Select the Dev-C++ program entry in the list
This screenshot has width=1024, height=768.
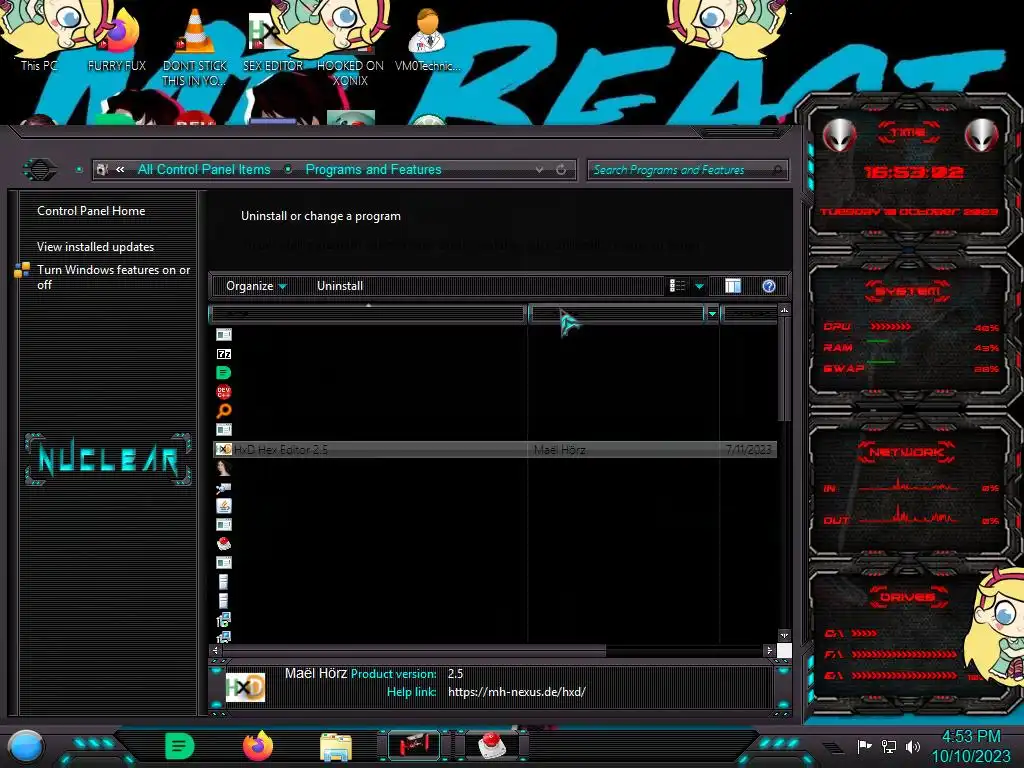click(x=223, y=392)
